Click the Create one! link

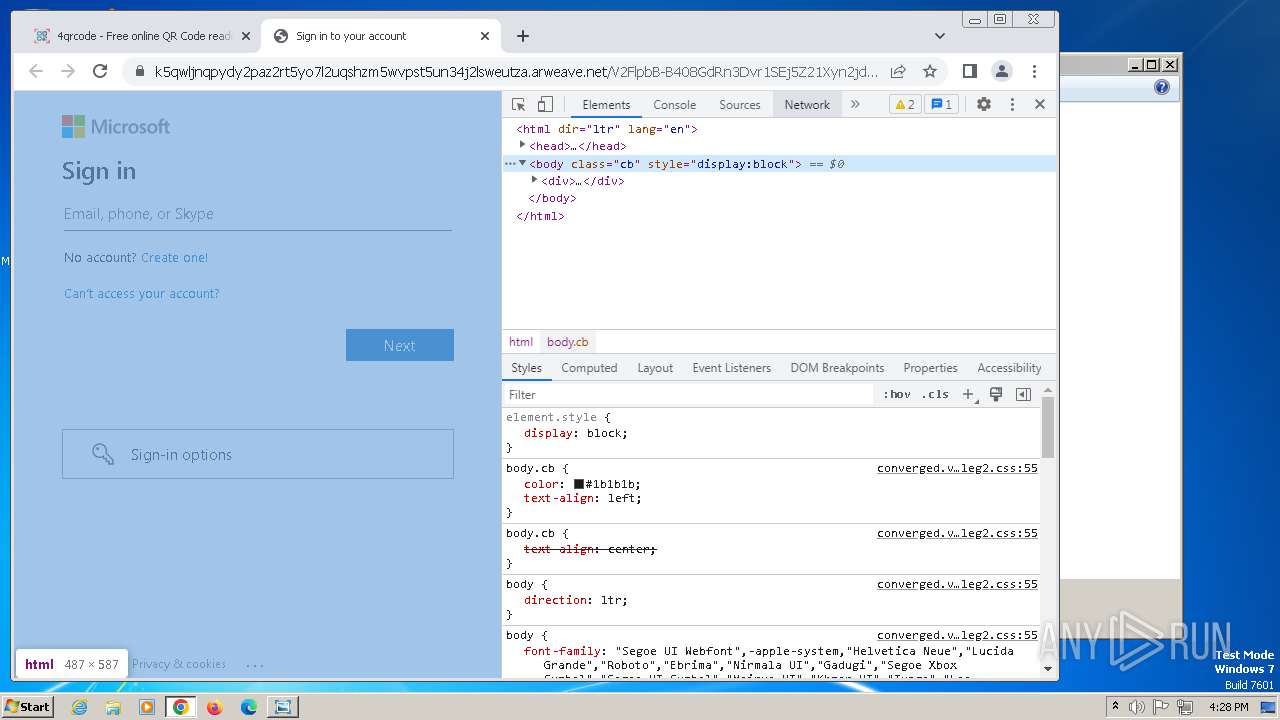[x=174, y=257]
